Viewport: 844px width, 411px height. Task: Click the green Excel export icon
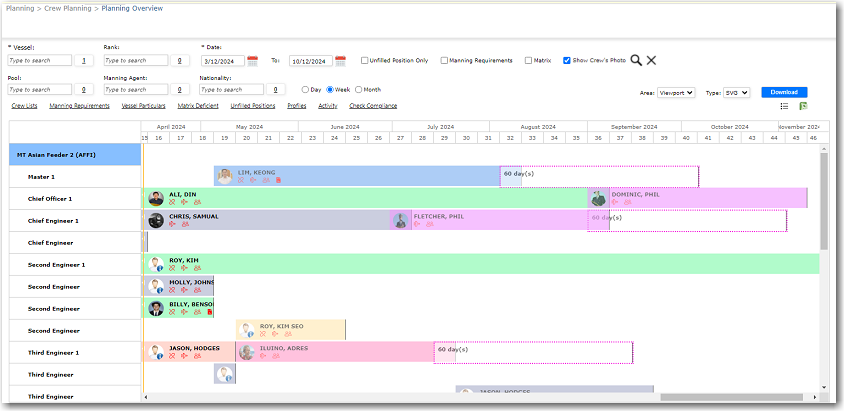(x=803, y=106)
